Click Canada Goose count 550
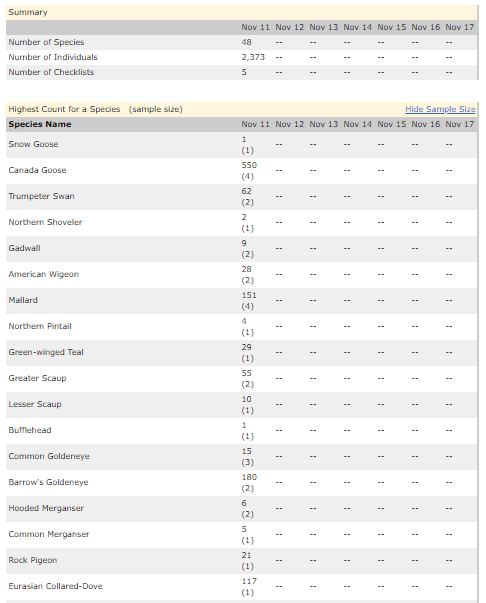The width and height of the screenshot is (486, 603). 249,165
